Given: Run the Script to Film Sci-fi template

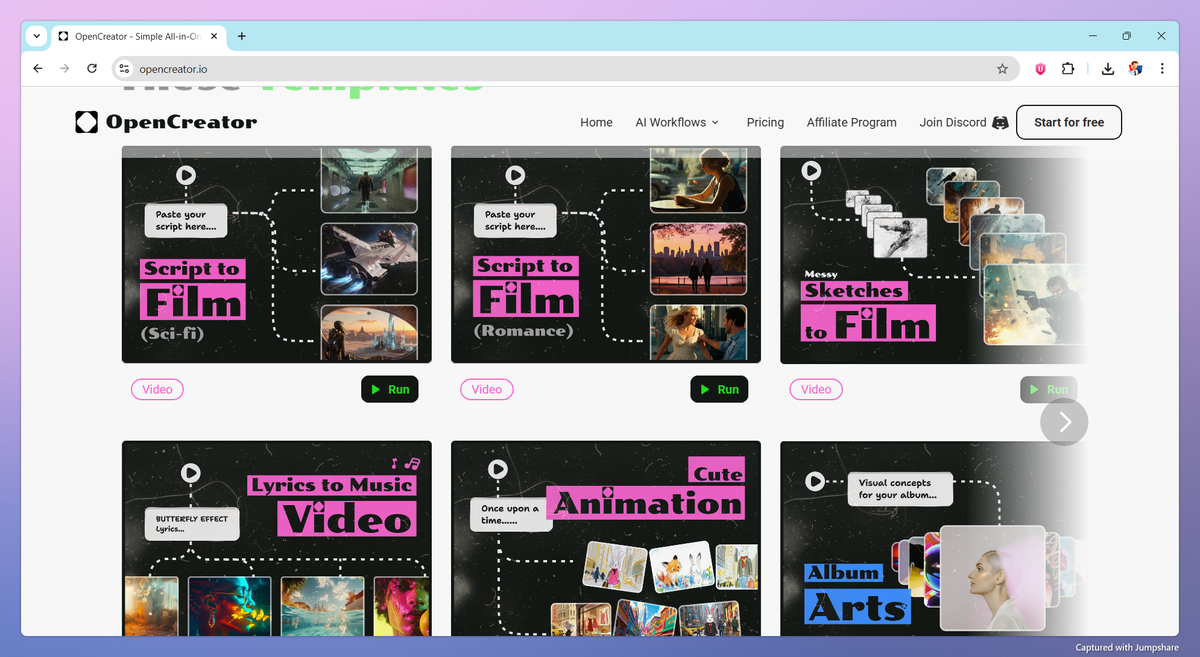Looking at the screenshot, I should click(x=390, y=389).
